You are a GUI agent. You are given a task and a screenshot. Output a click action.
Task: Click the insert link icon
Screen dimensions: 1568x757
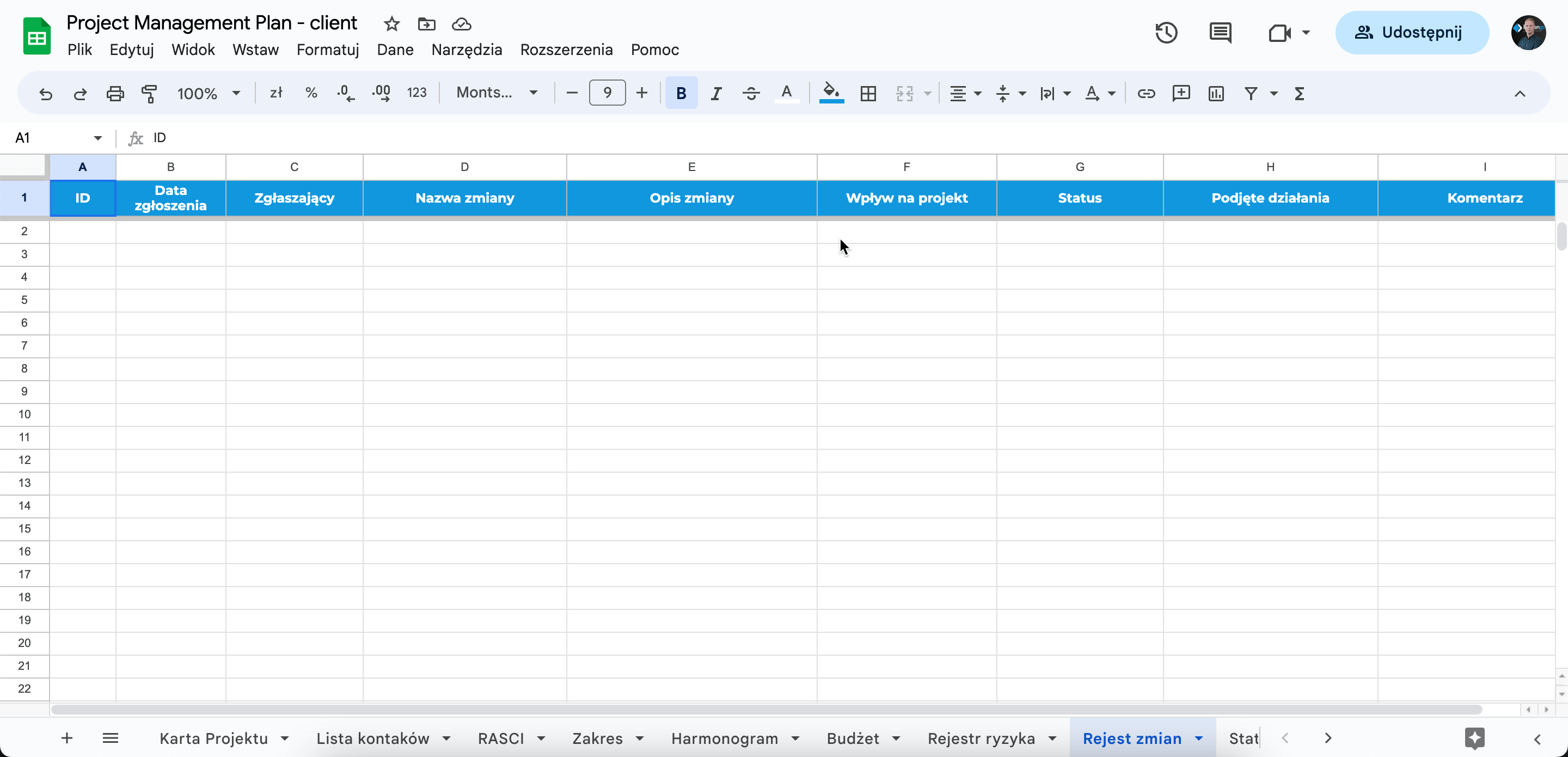coord(1146,93)
